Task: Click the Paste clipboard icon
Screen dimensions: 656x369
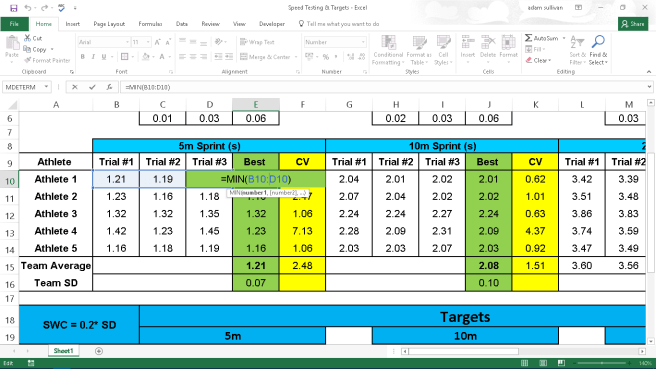Action: (x=12, y=43)
